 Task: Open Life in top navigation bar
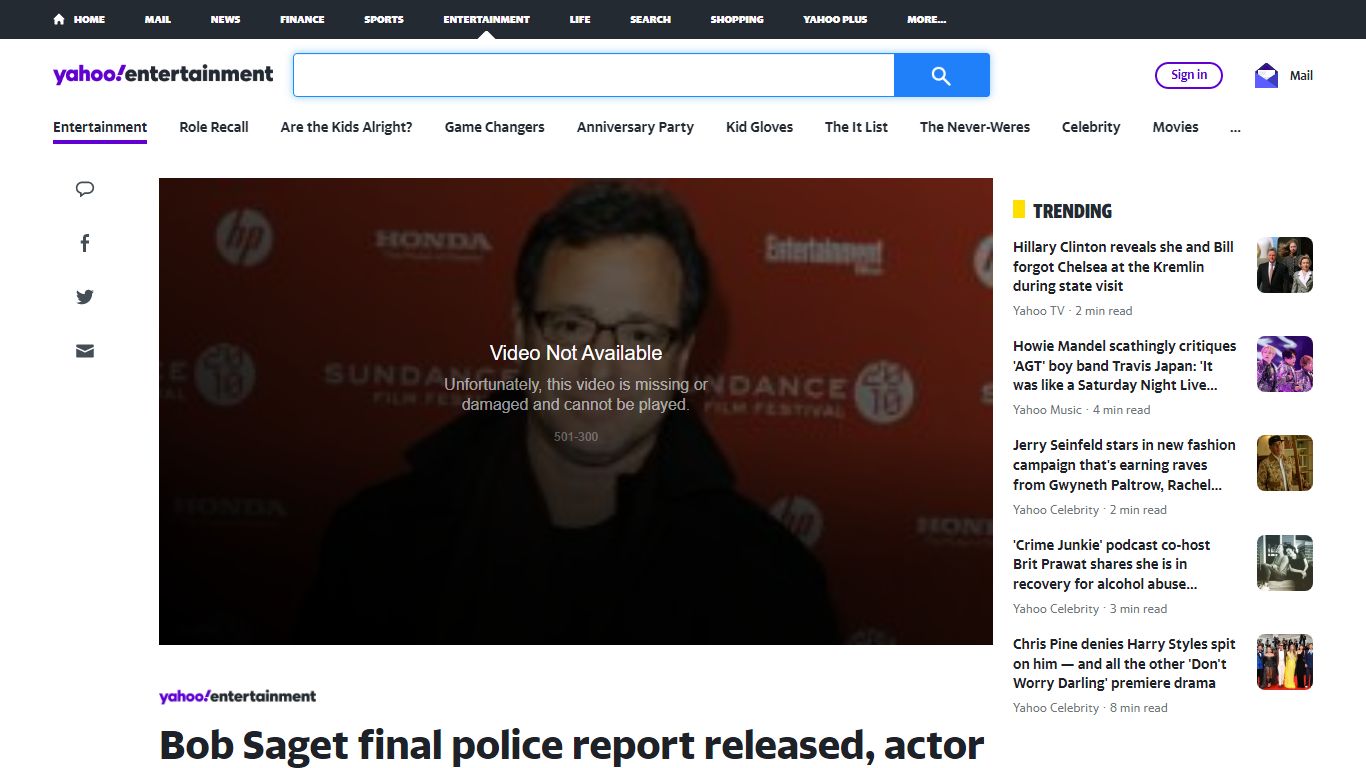point(580,19)
